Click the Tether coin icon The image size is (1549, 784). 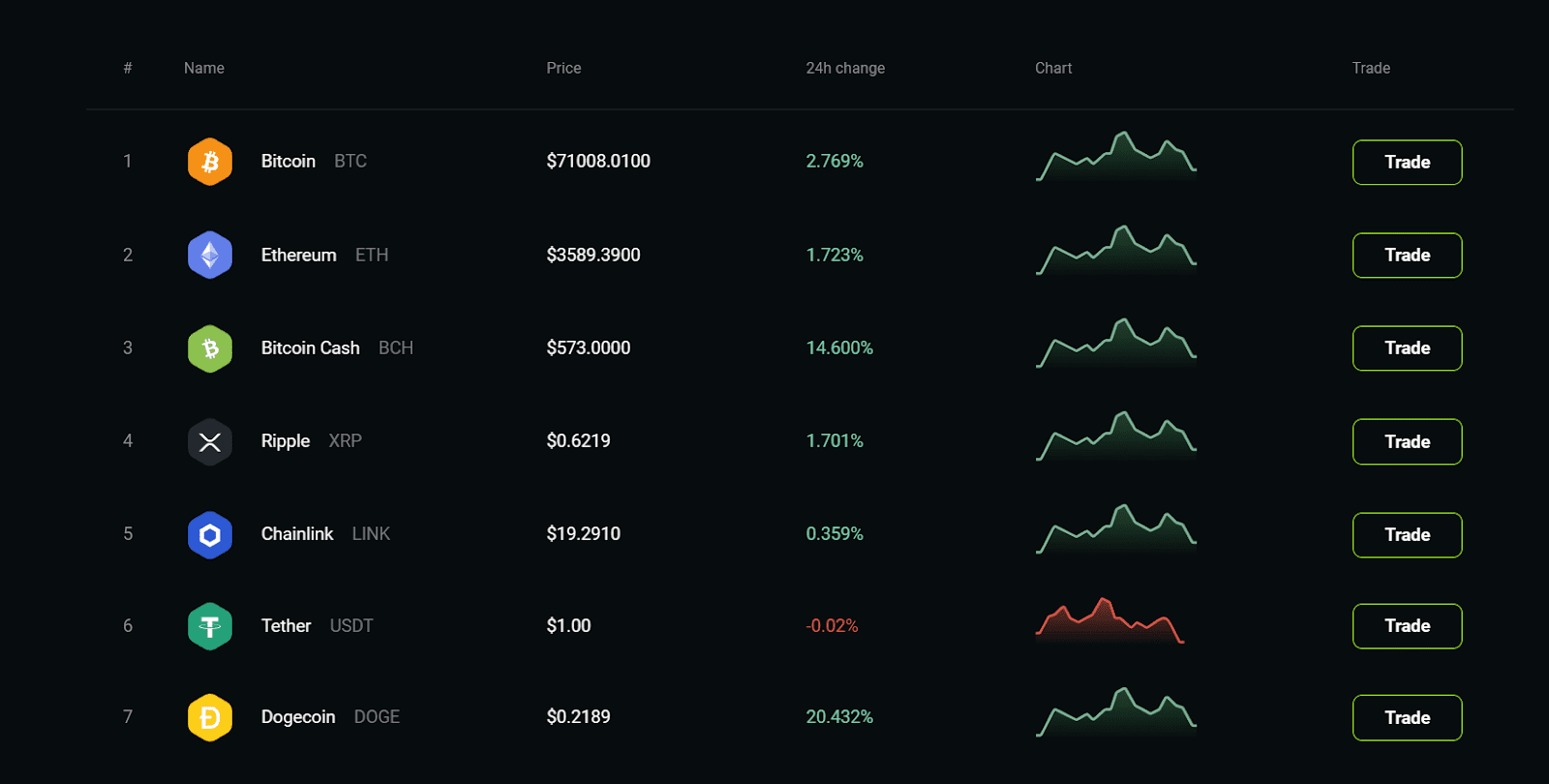coord(210,626)
